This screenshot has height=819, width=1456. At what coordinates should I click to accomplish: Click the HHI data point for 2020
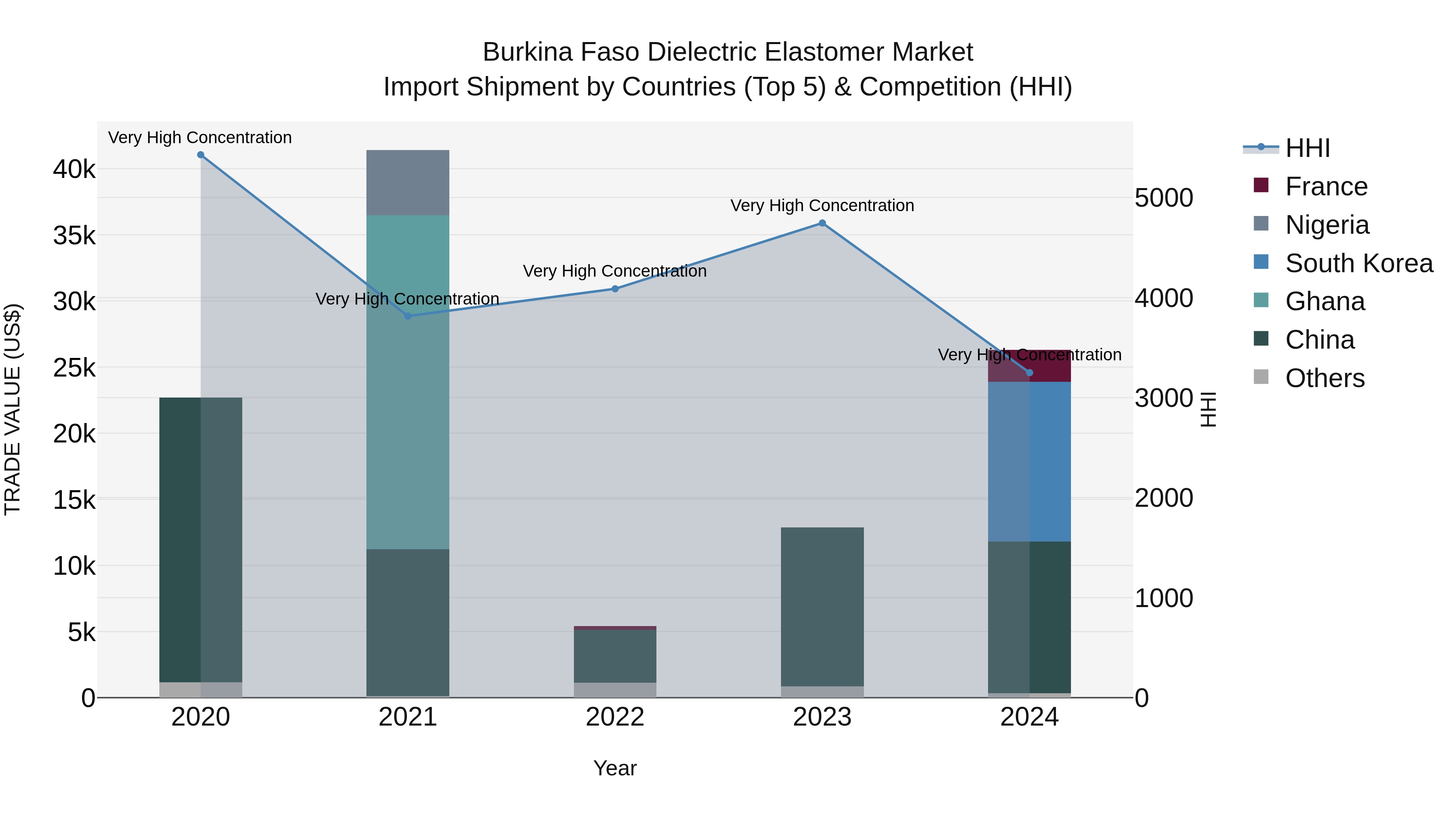click(201, 155)
